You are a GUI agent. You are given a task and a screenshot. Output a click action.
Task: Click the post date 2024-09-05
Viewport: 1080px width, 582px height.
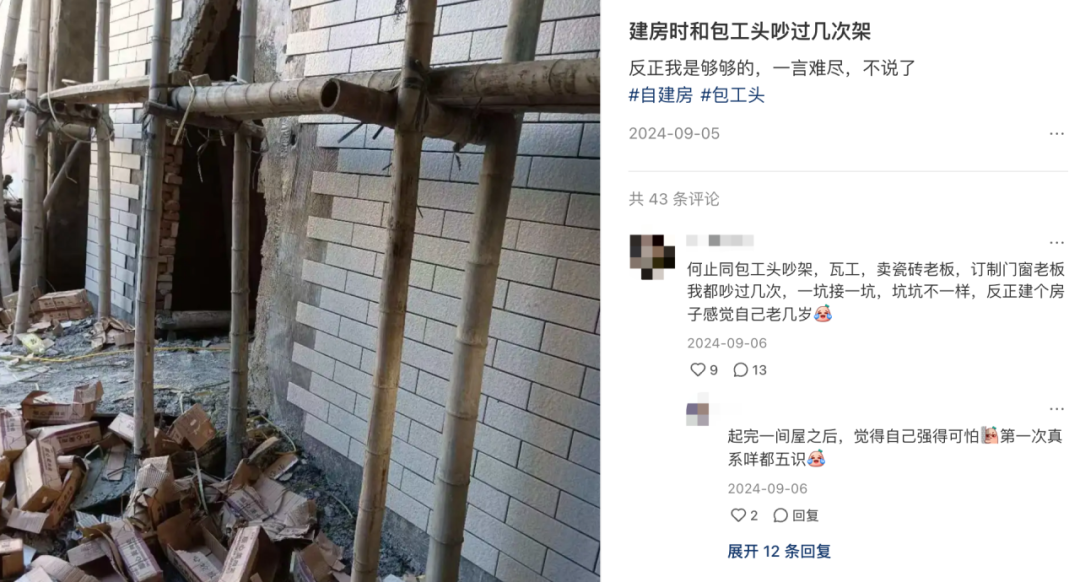pyautogui.click(x=674, y=134)
